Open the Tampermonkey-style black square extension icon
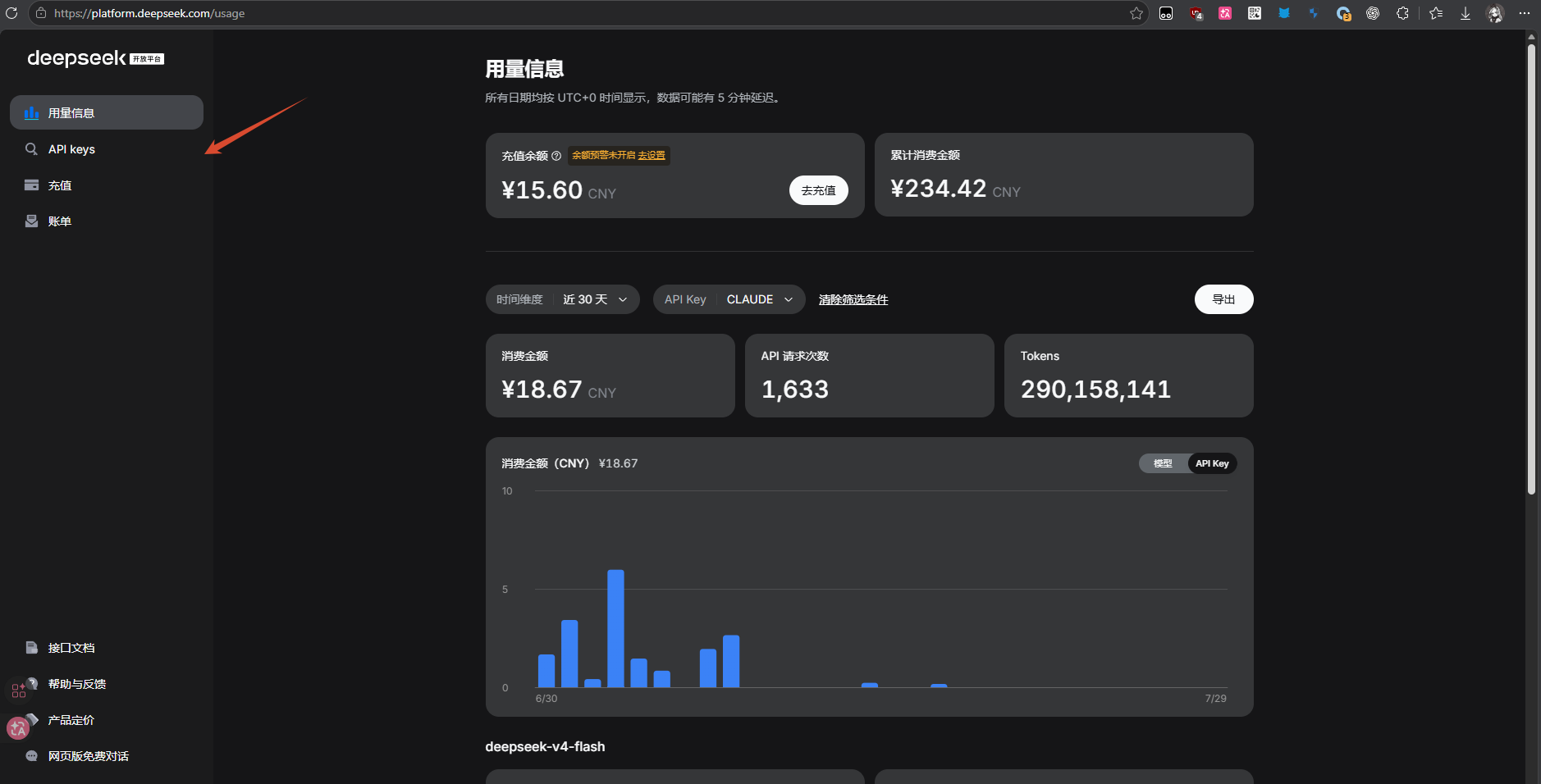 tap(1166, 13)
